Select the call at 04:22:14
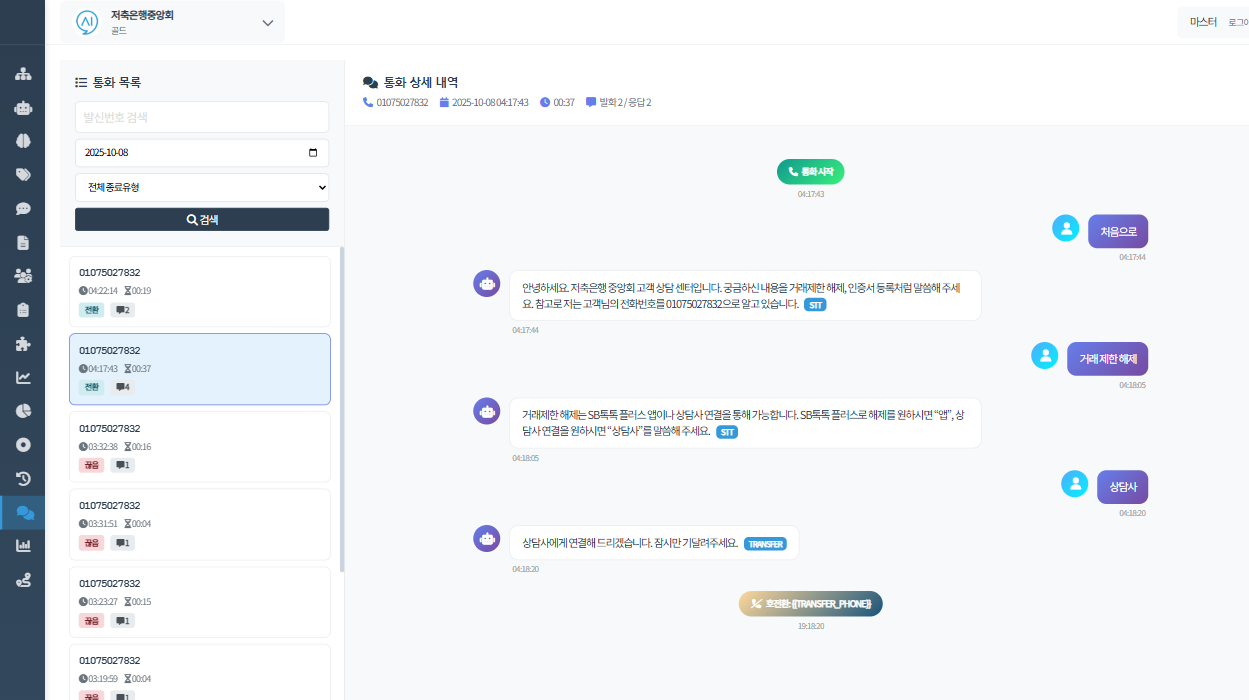 click(200, 291)
